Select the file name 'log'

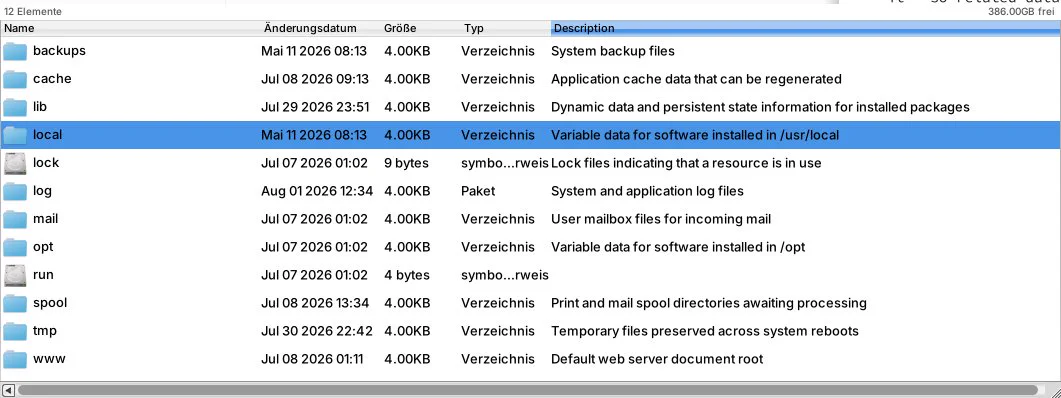pos(42,191)
